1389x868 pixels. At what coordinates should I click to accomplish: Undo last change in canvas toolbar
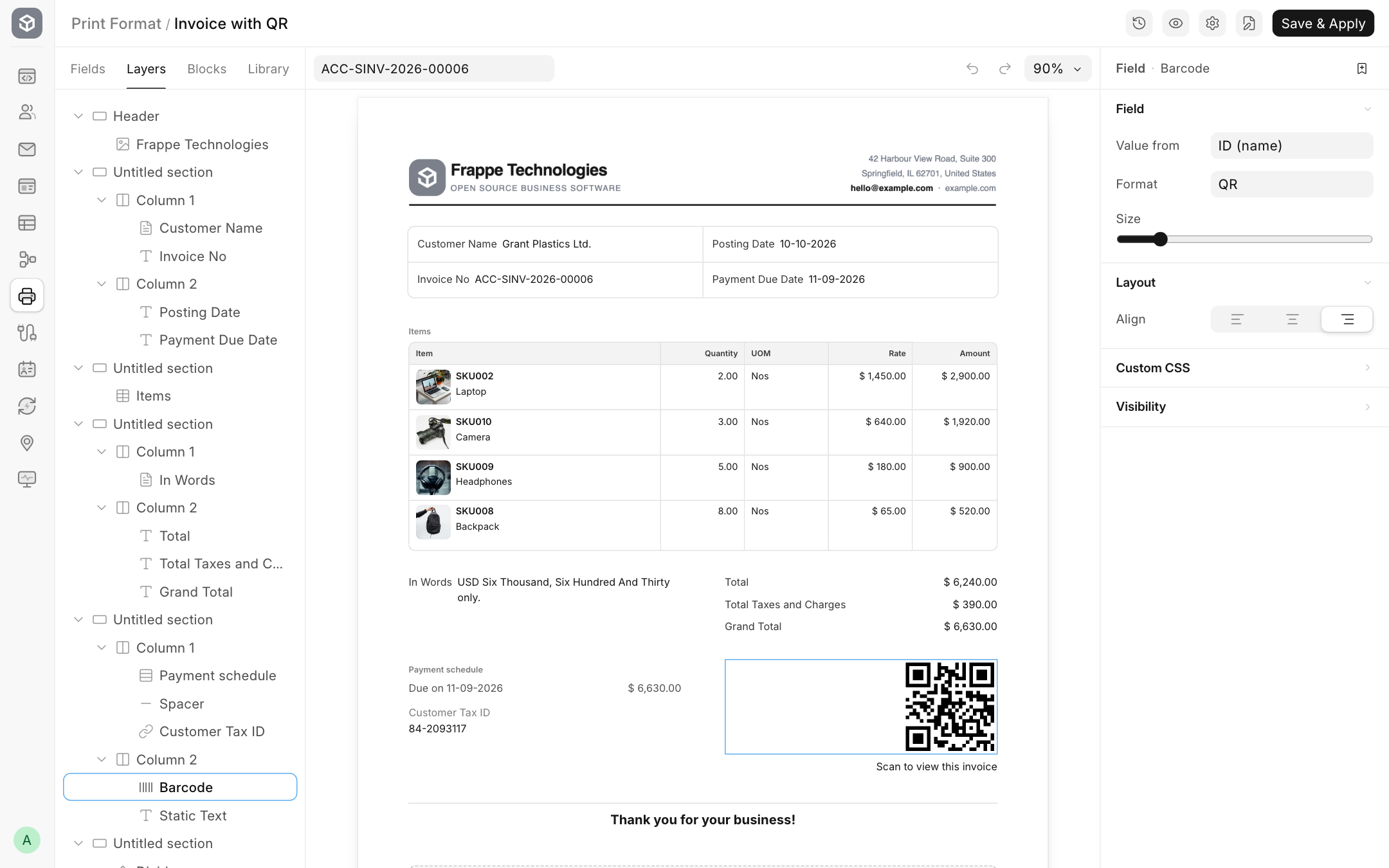[x=972, y=68]
